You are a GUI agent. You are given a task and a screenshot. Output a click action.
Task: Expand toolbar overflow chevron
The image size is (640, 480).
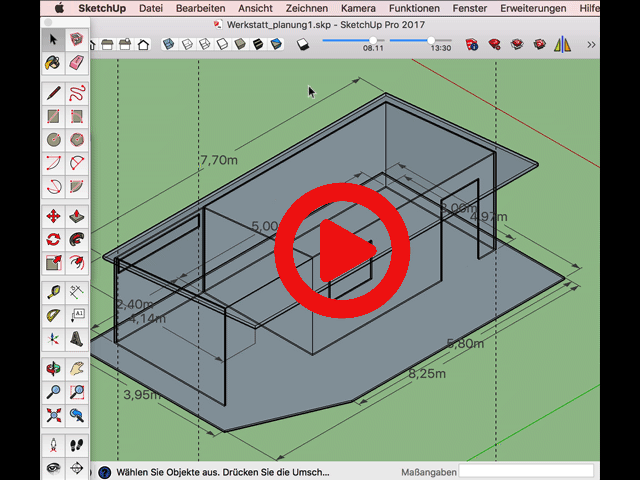591,44
